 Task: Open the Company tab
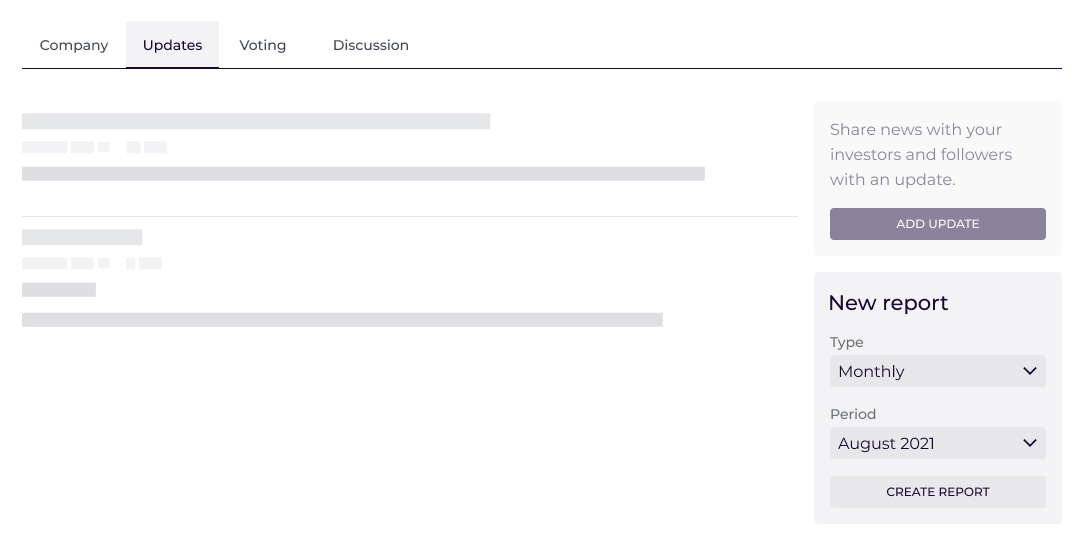pos(74,45)
